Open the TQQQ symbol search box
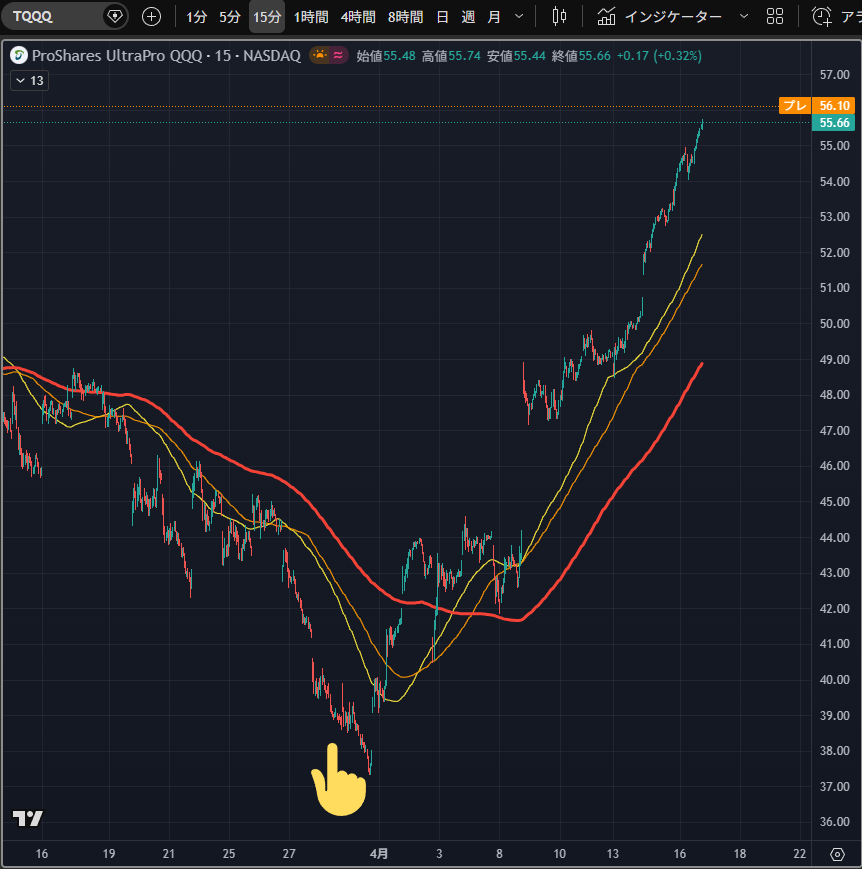Viewport: 862px width, 869px height. [x=53, y=17]
